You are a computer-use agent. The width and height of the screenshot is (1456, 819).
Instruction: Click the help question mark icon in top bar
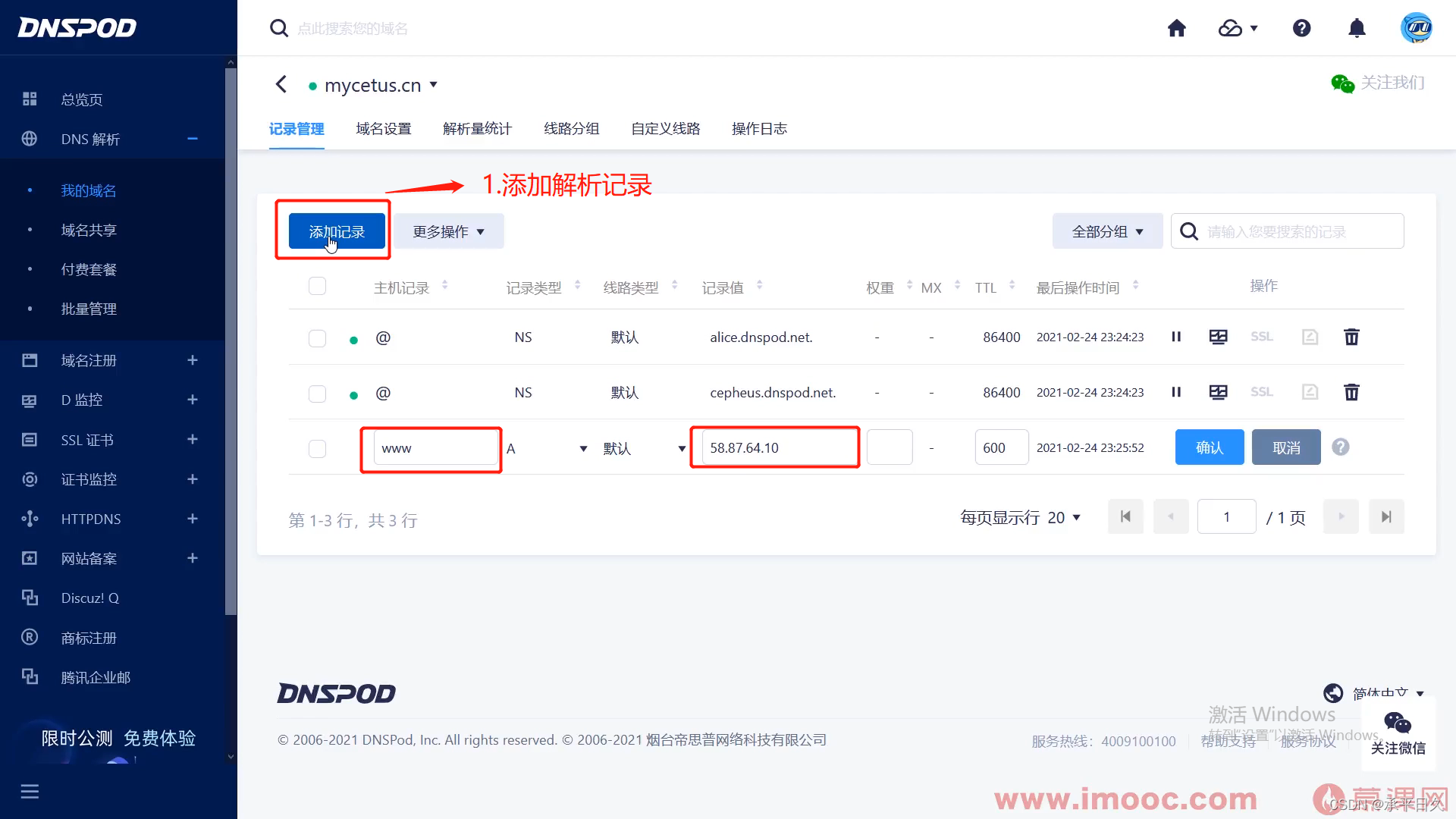tap(1301, 29)
